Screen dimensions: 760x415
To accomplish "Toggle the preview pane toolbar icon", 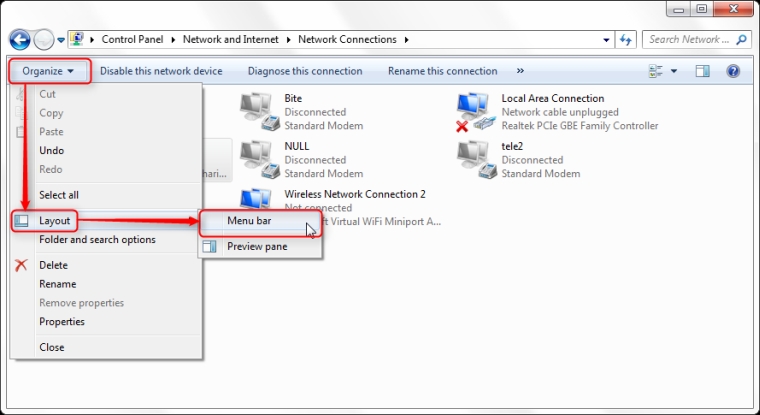I will [x=702, y=71].
